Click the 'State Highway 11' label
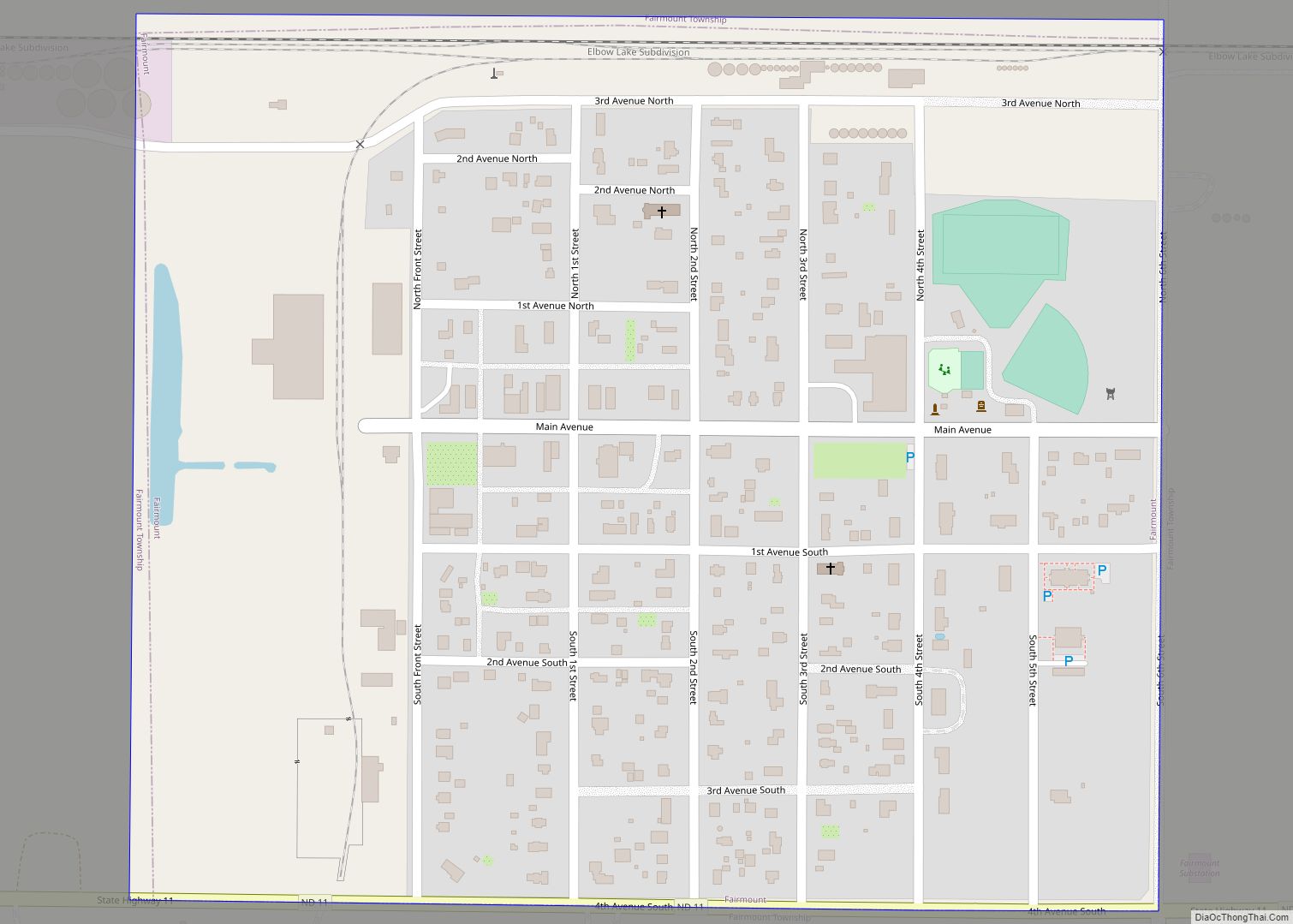 click(x=135, y=901)
